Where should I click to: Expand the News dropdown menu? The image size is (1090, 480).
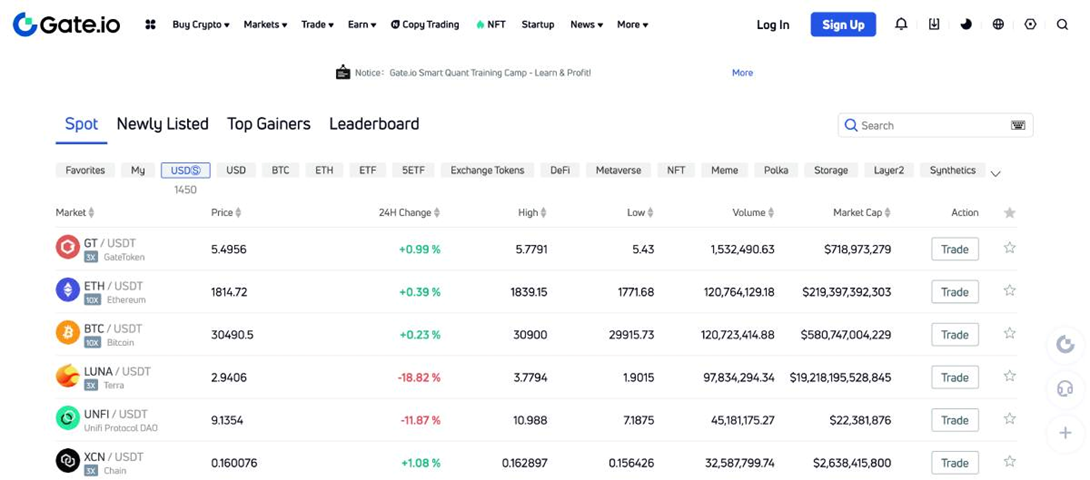click(587, 24)
